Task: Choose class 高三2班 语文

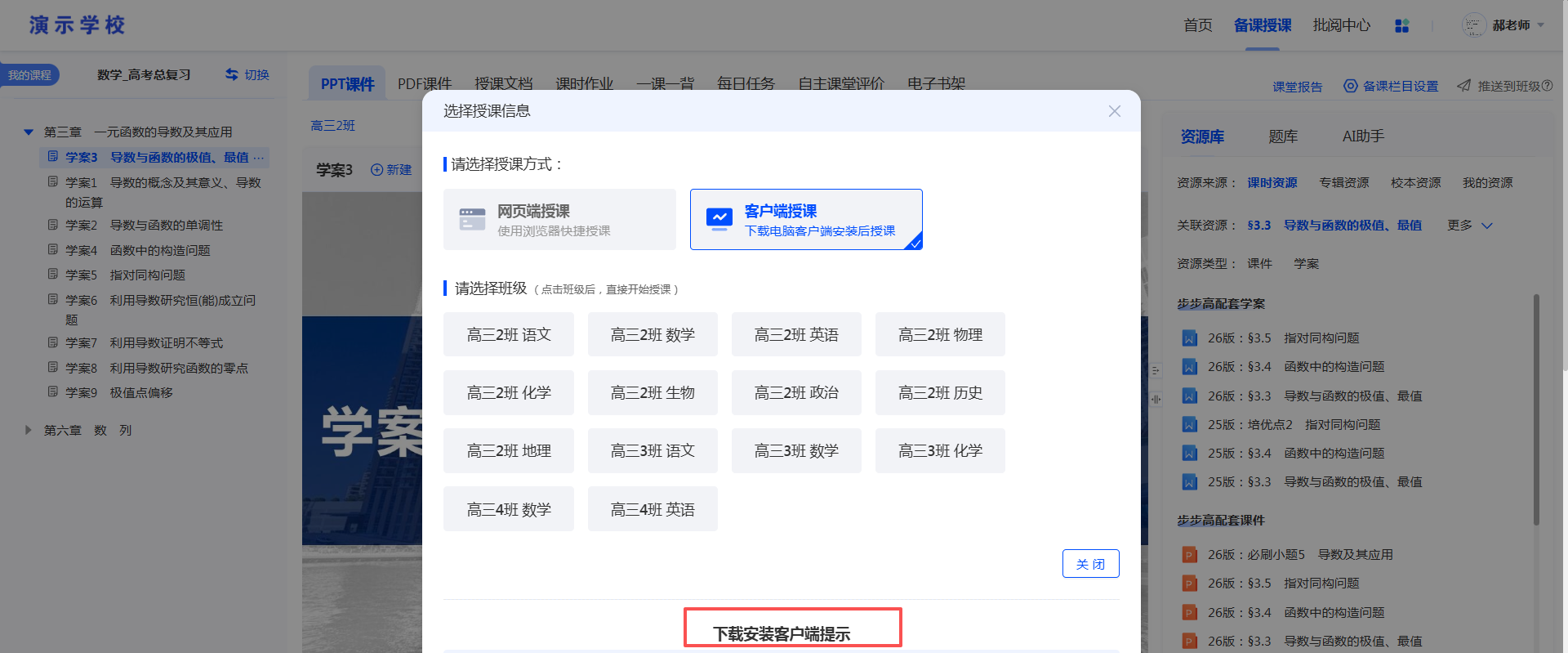Action: click(x=509, y=334)
